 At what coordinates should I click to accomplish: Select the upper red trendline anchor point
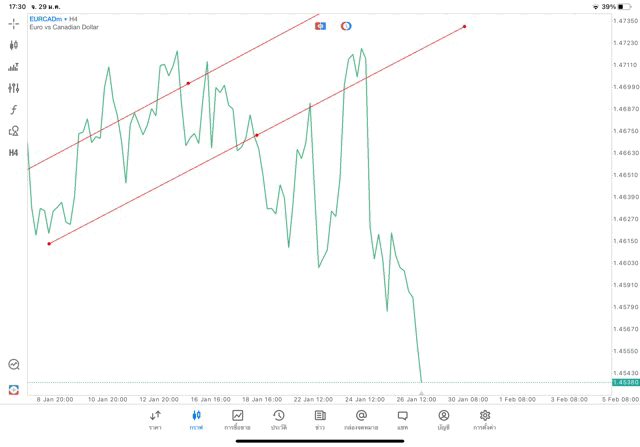coord(188,83)
